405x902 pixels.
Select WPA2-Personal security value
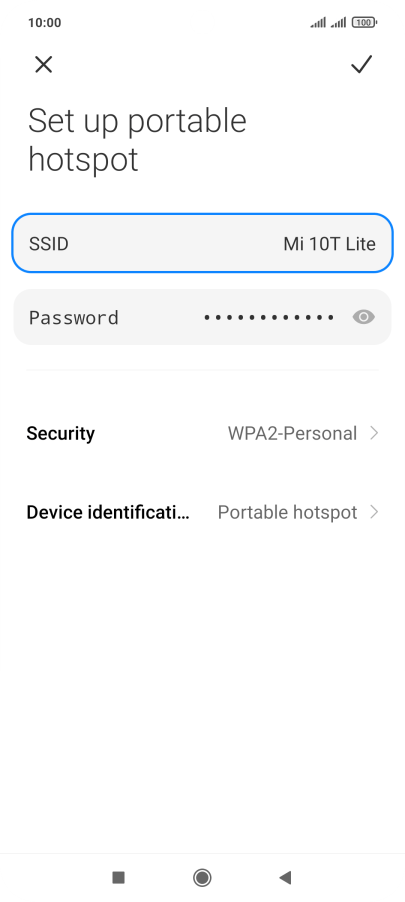pos(292,433)
